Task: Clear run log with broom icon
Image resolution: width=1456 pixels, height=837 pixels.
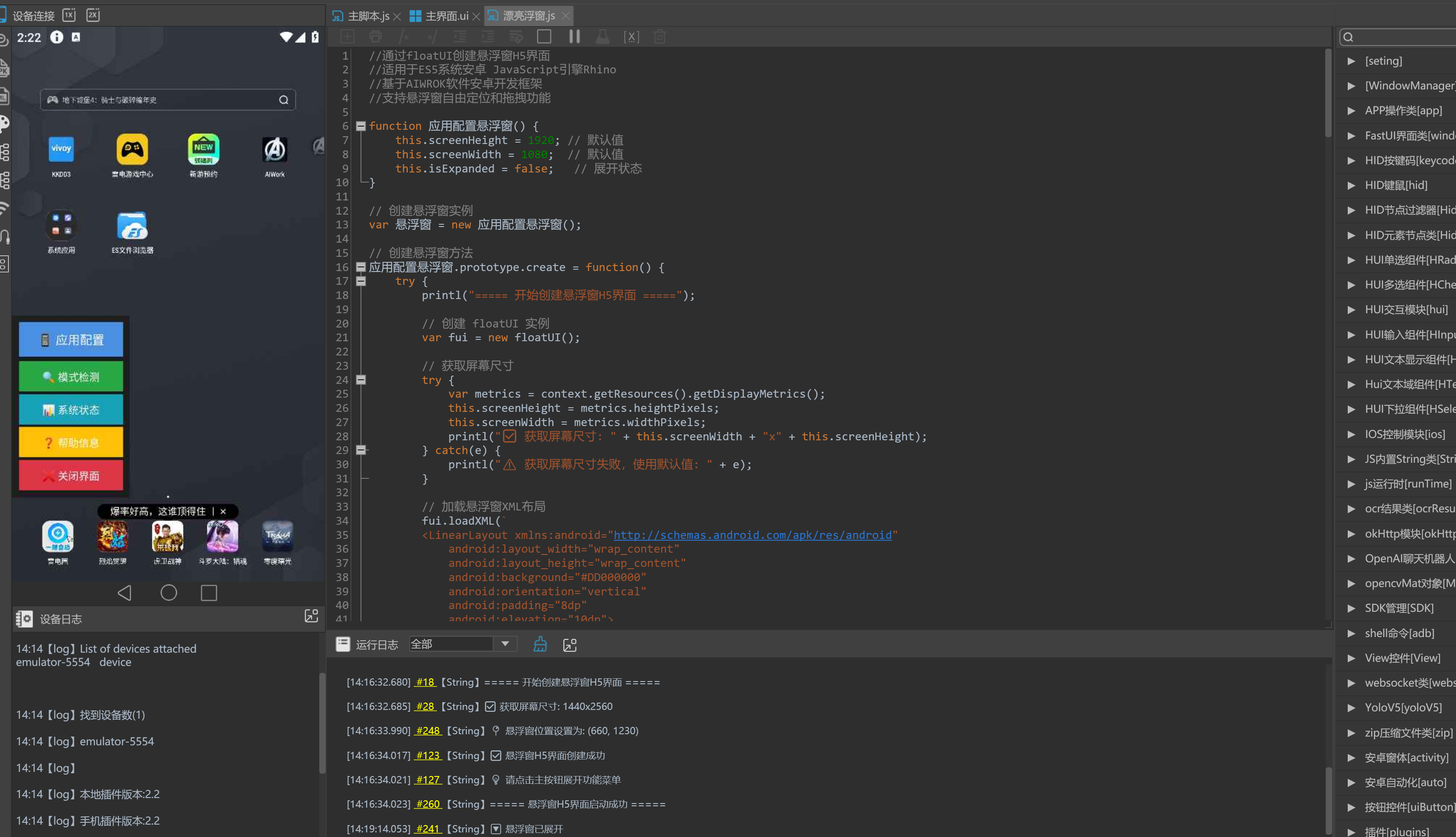Action: [x=540, y=644]
